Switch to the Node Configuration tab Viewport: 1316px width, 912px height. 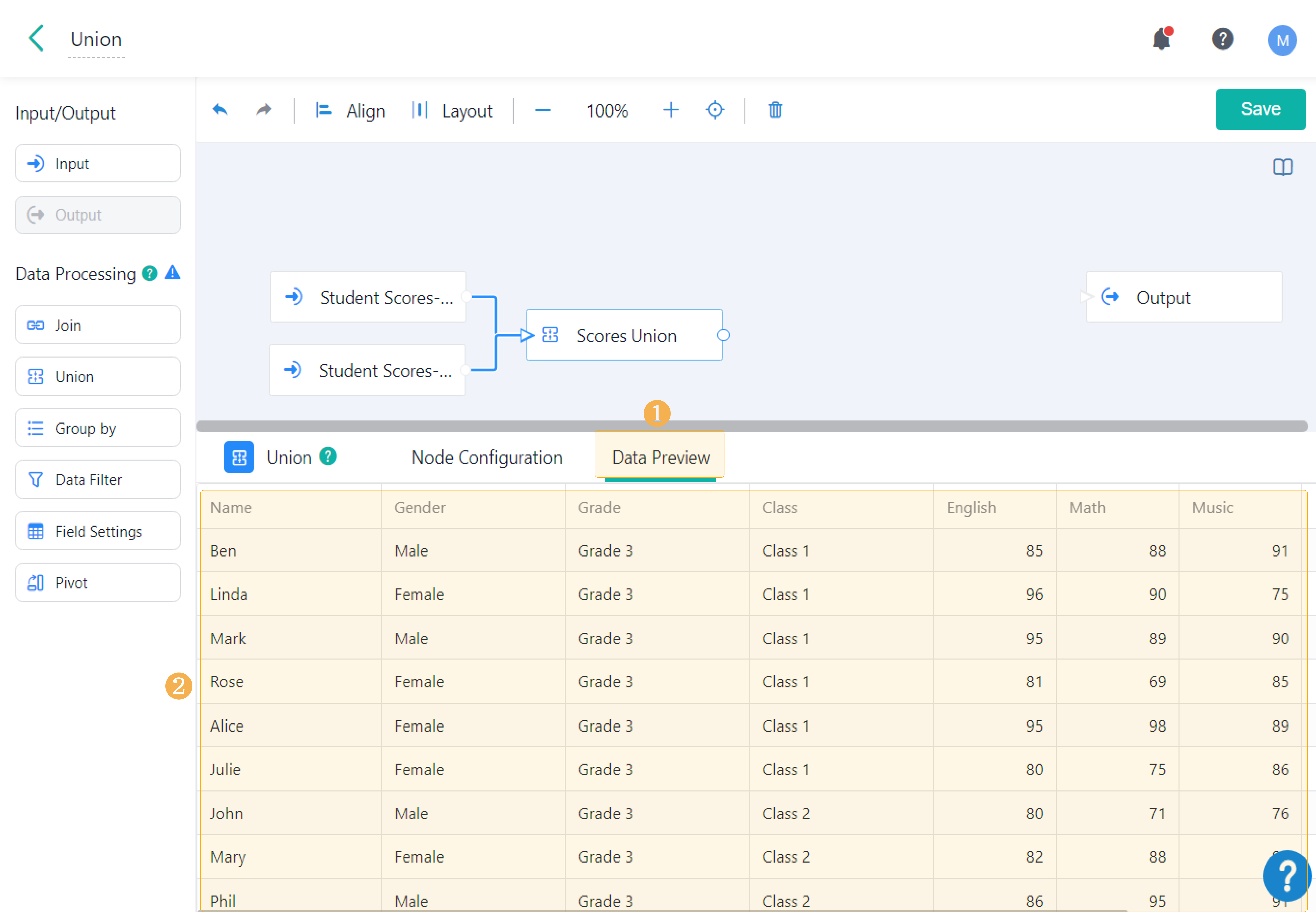tap(487, 457)
